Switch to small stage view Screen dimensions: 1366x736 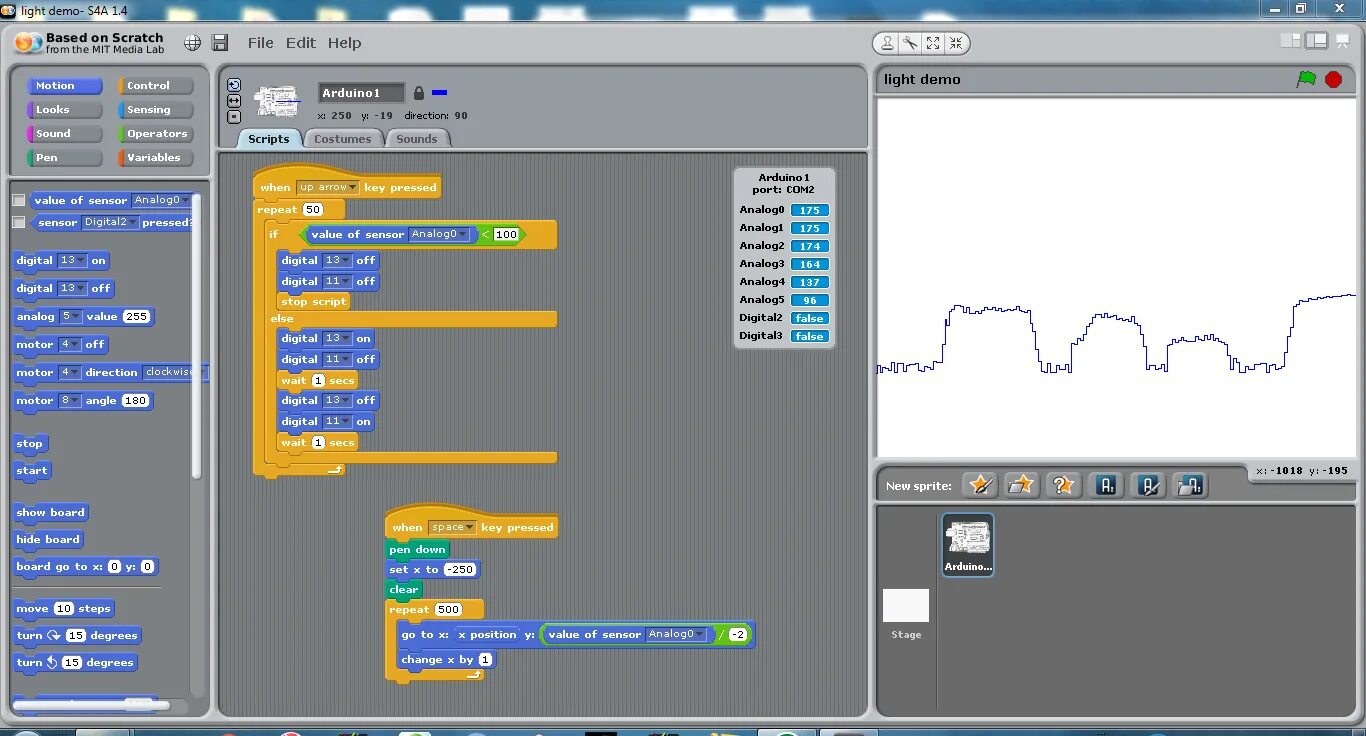click(1291, 41)
